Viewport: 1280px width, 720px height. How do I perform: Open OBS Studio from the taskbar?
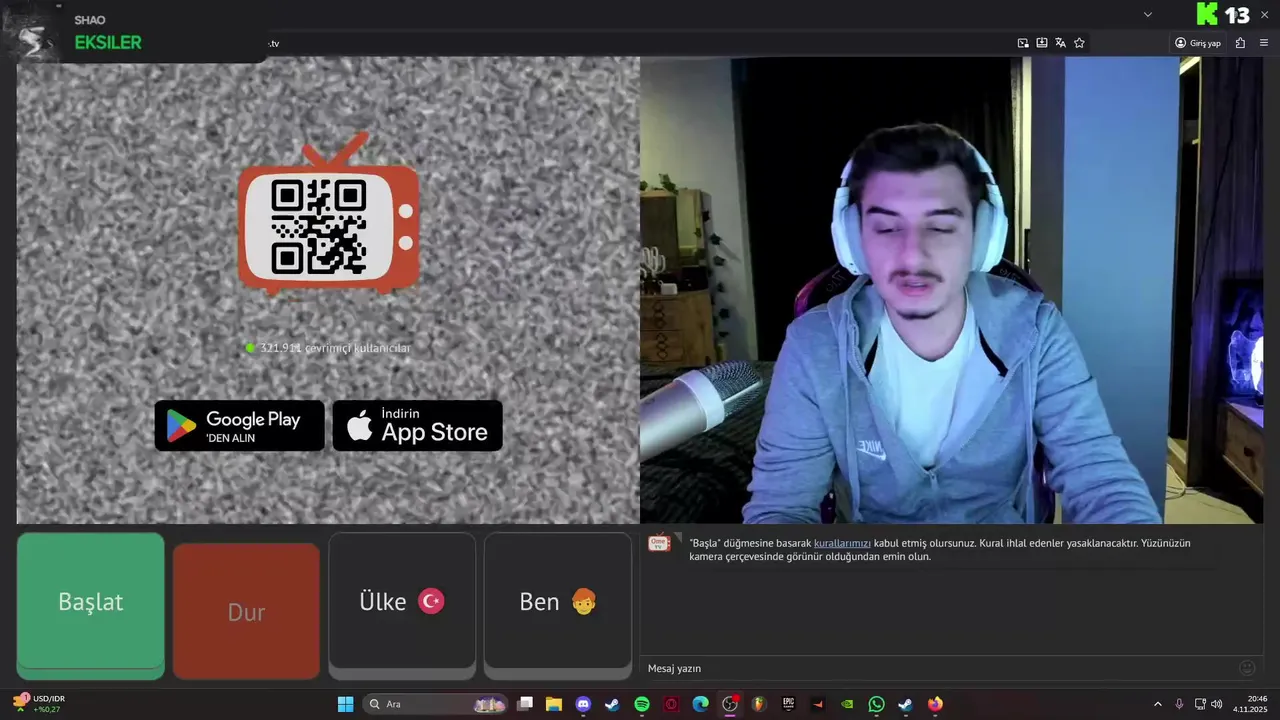(x=730, y=704)
